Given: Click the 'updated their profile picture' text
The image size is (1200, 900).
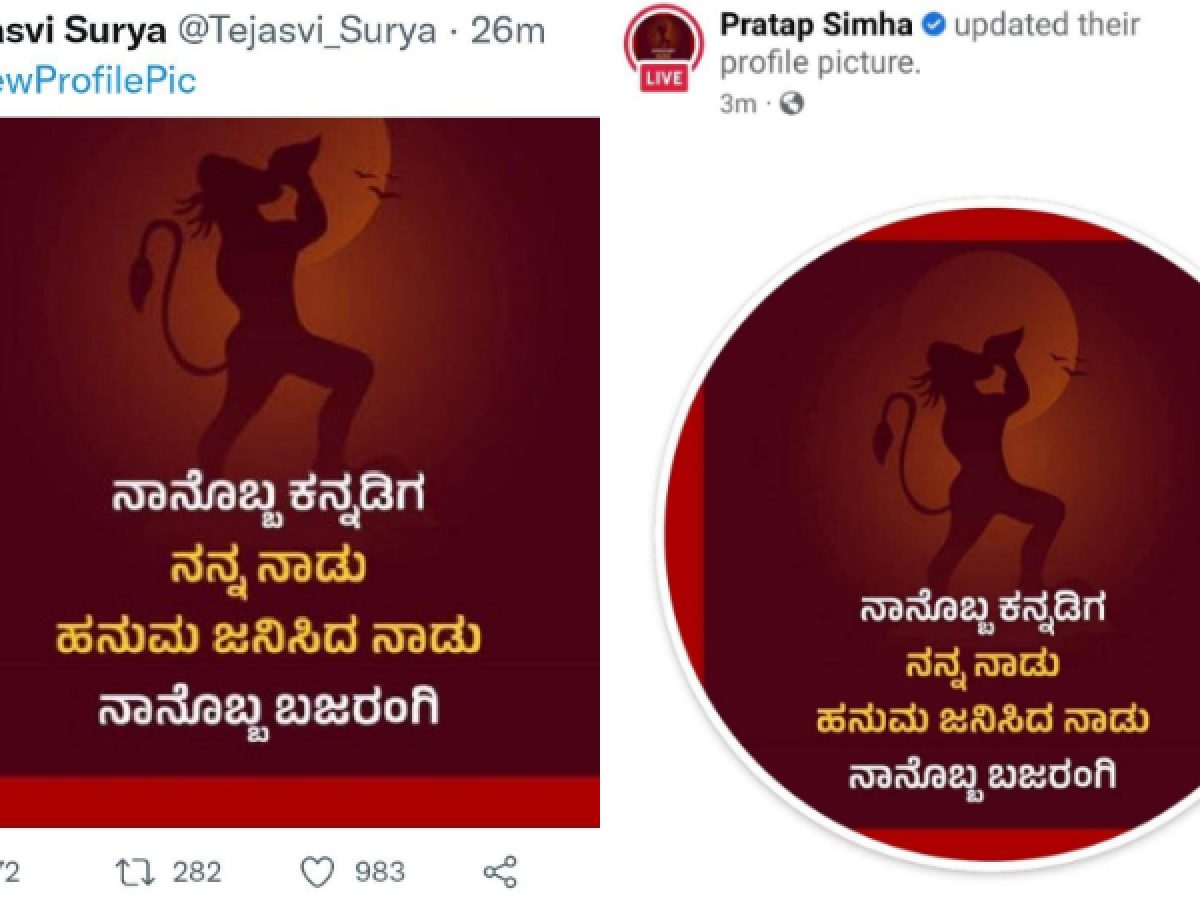Looking at the screenshot, I should pyautogui.click(x=929, y=44).
